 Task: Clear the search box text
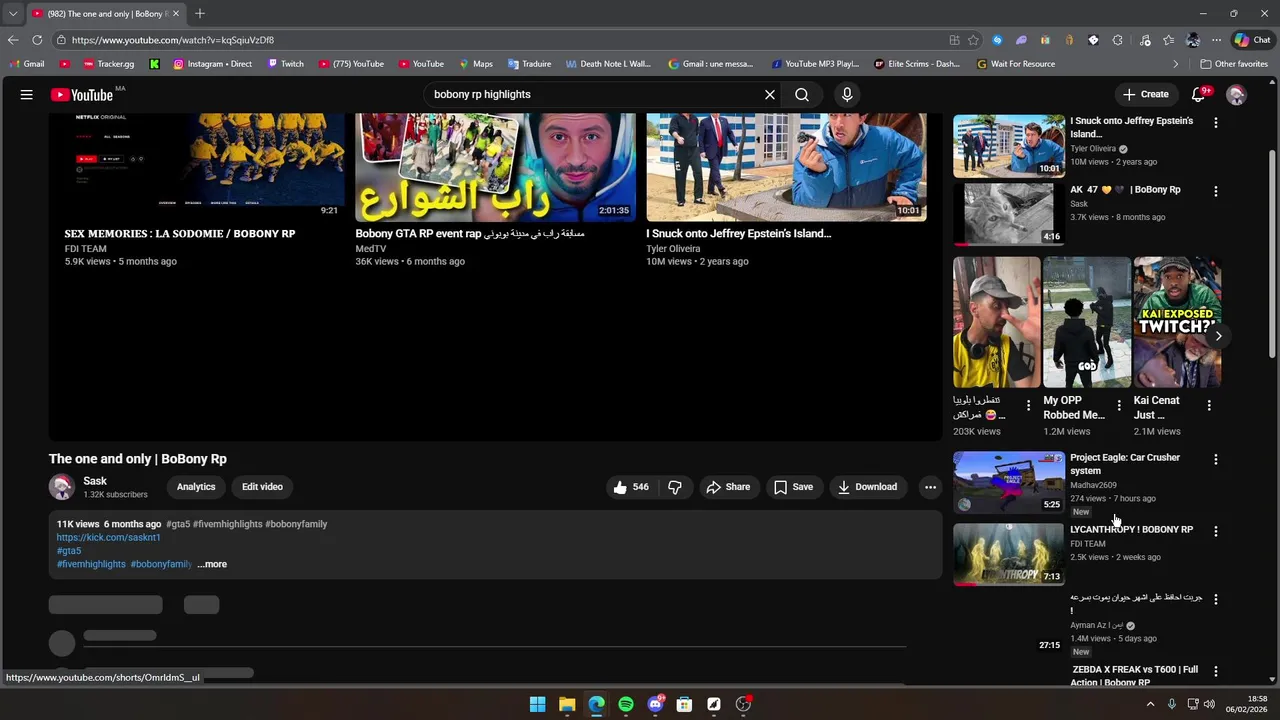pyautogui.click(x=770, y=94)
